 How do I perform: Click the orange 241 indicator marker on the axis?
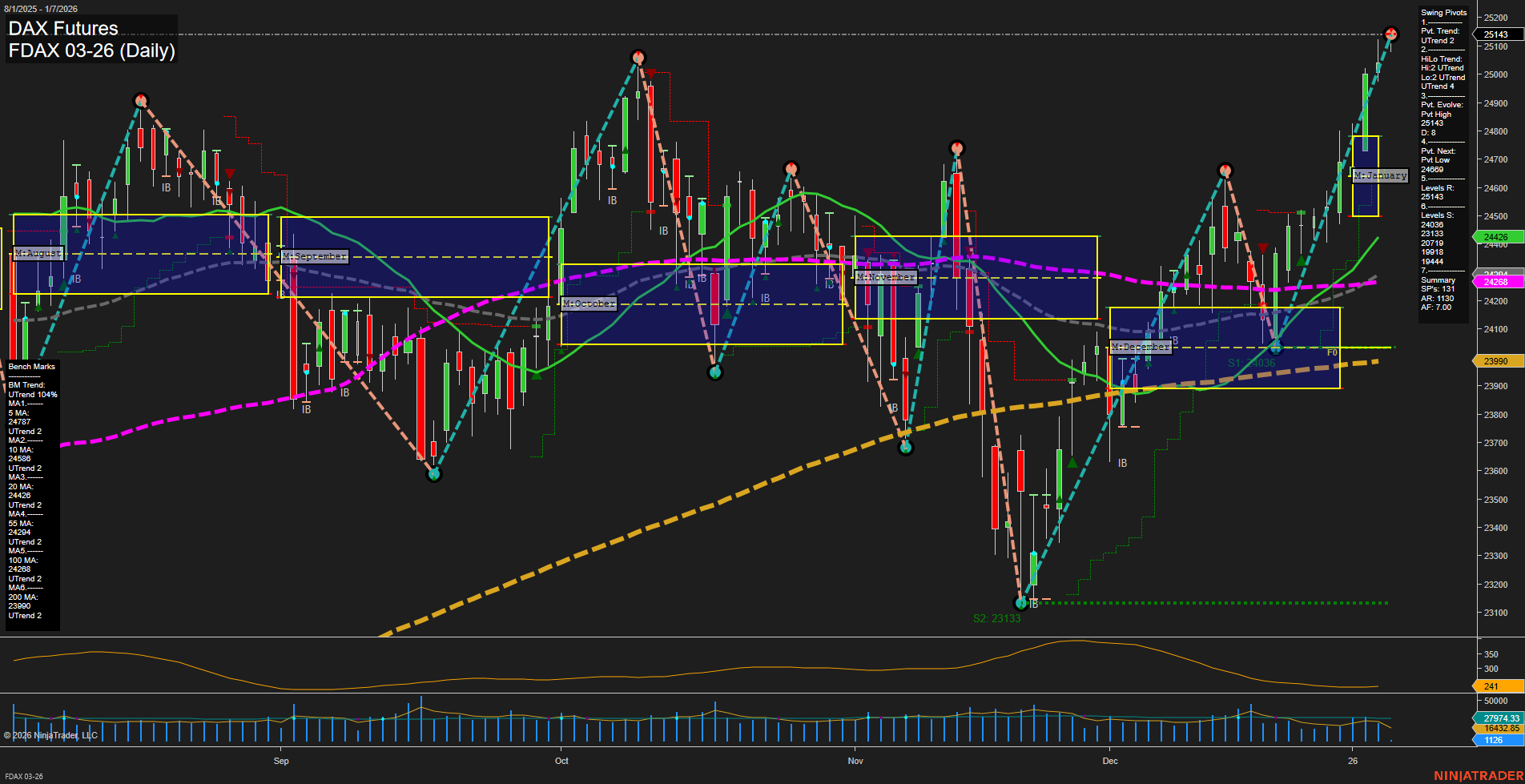(1491, 685)
